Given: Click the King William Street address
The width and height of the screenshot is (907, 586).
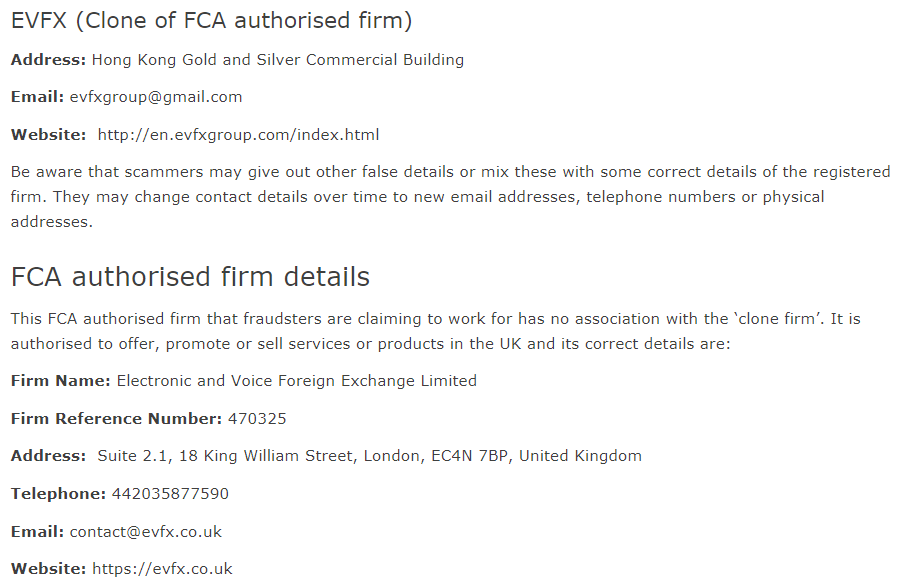Looking at the screenshot, I should (370, 456).
